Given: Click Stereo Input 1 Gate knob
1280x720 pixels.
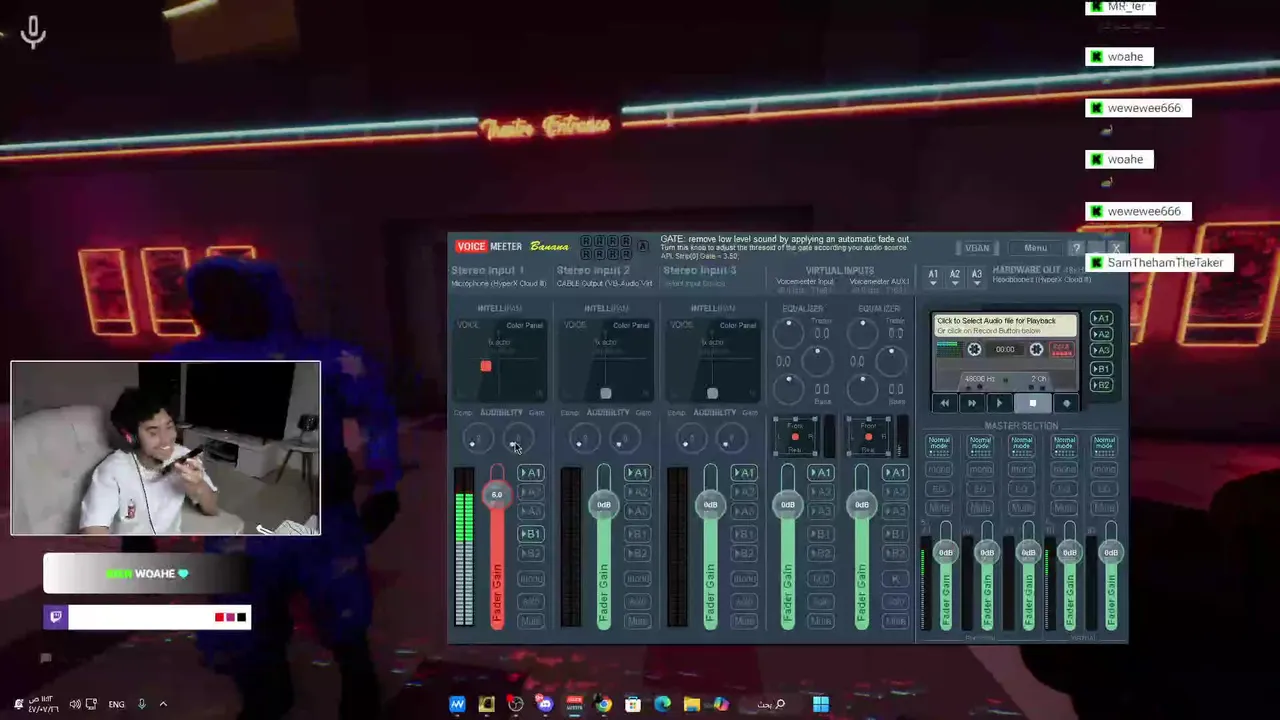Looking at the screenshot, I should coord(519,439).
